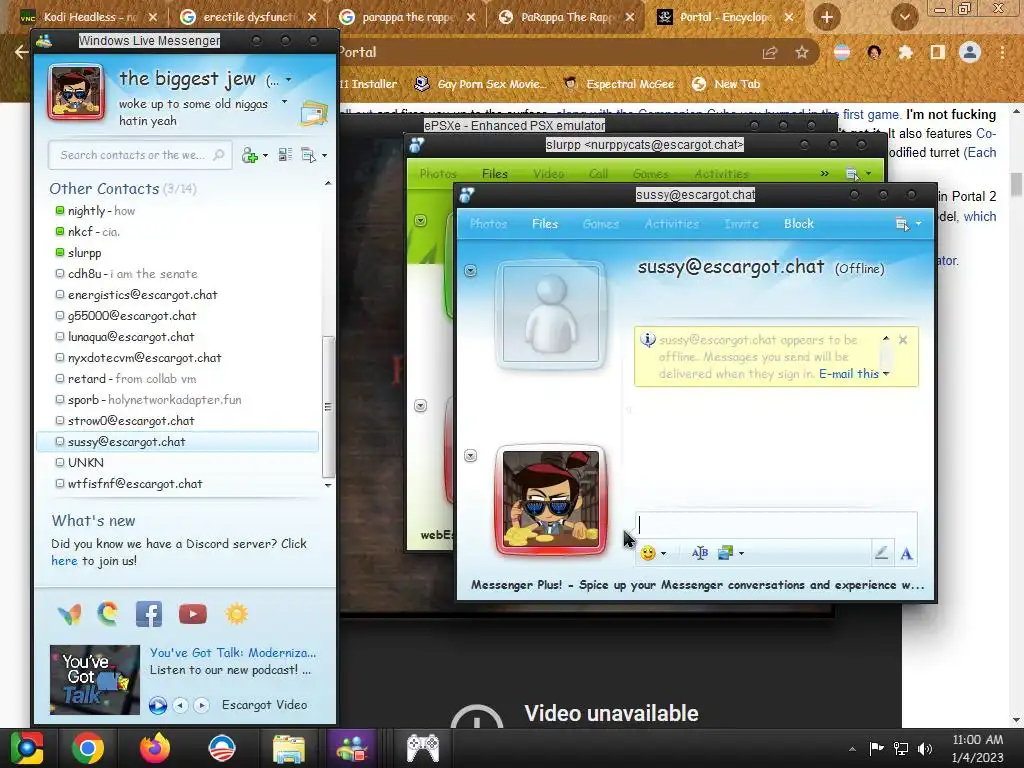Open the personal message dropdown arrow

coord(284,102)
